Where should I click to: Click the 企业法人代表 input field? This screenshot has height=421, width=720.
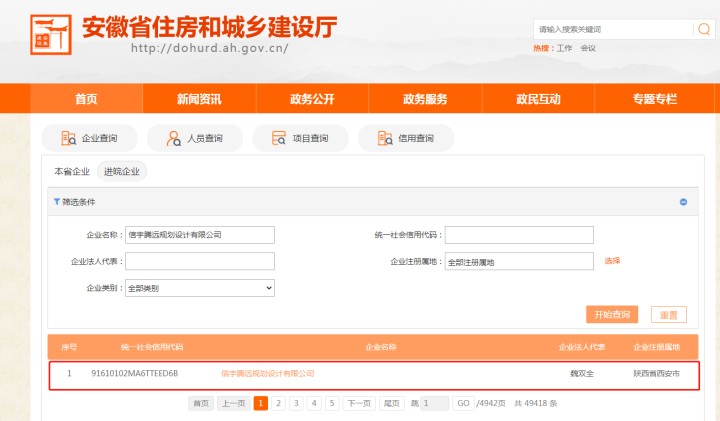coord(200,261)
